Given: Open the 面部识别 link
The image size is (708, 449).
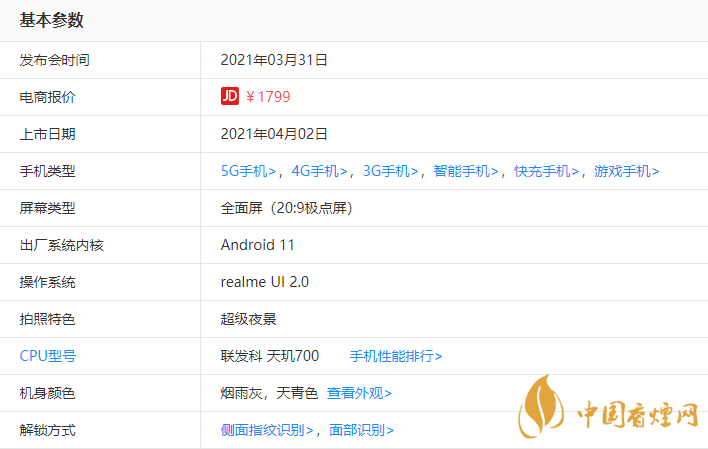Looking at the screenshot, I should [x=362, y=430].
